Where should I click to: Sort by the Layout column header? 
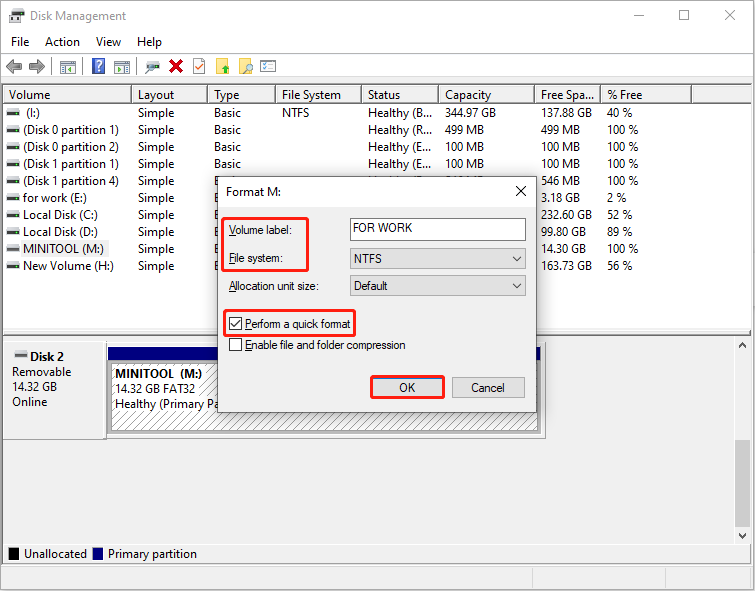(169, 95)
